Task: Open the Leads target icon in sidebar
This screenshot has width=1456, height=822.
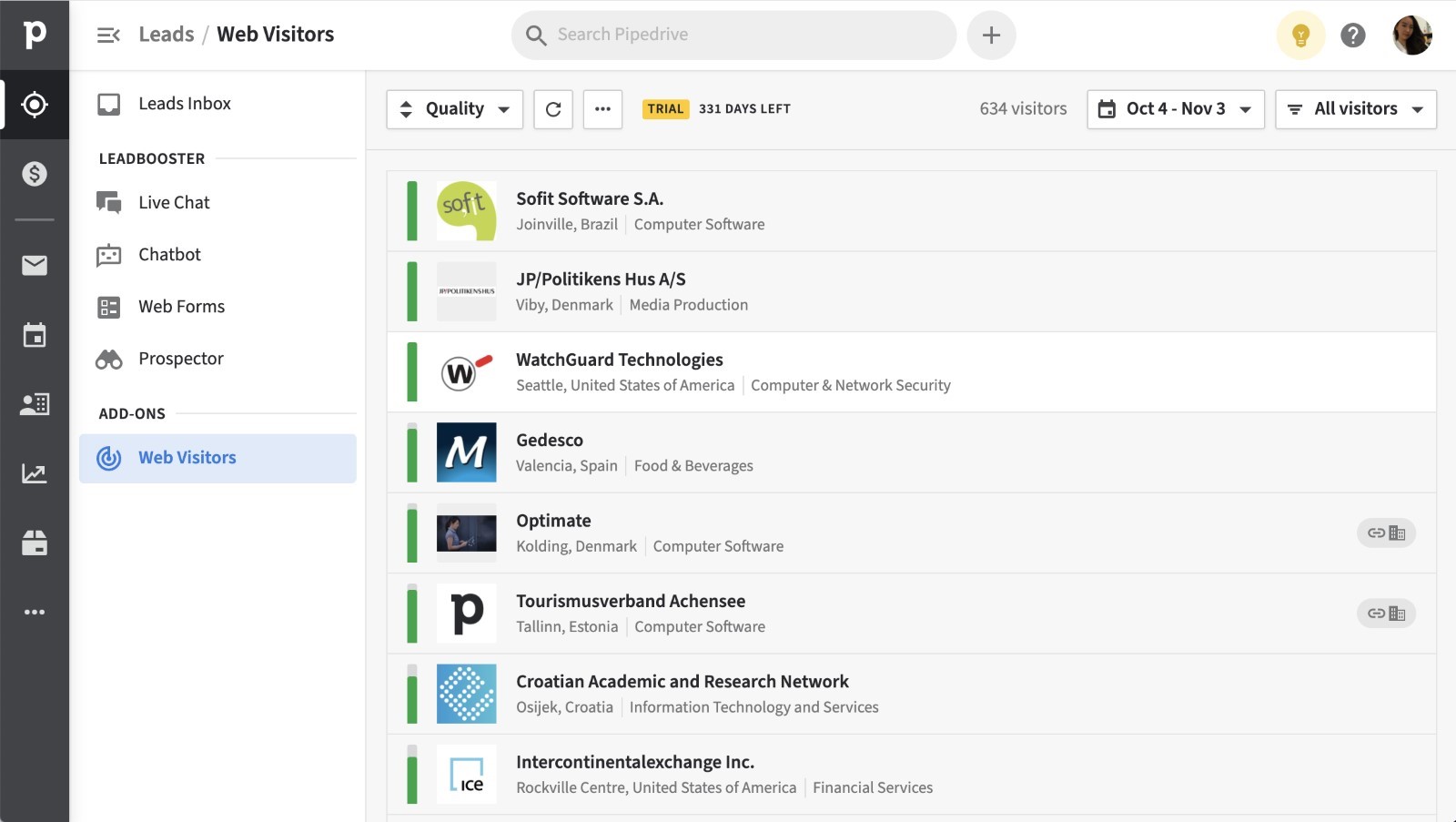Action: (x=35, y=105)
